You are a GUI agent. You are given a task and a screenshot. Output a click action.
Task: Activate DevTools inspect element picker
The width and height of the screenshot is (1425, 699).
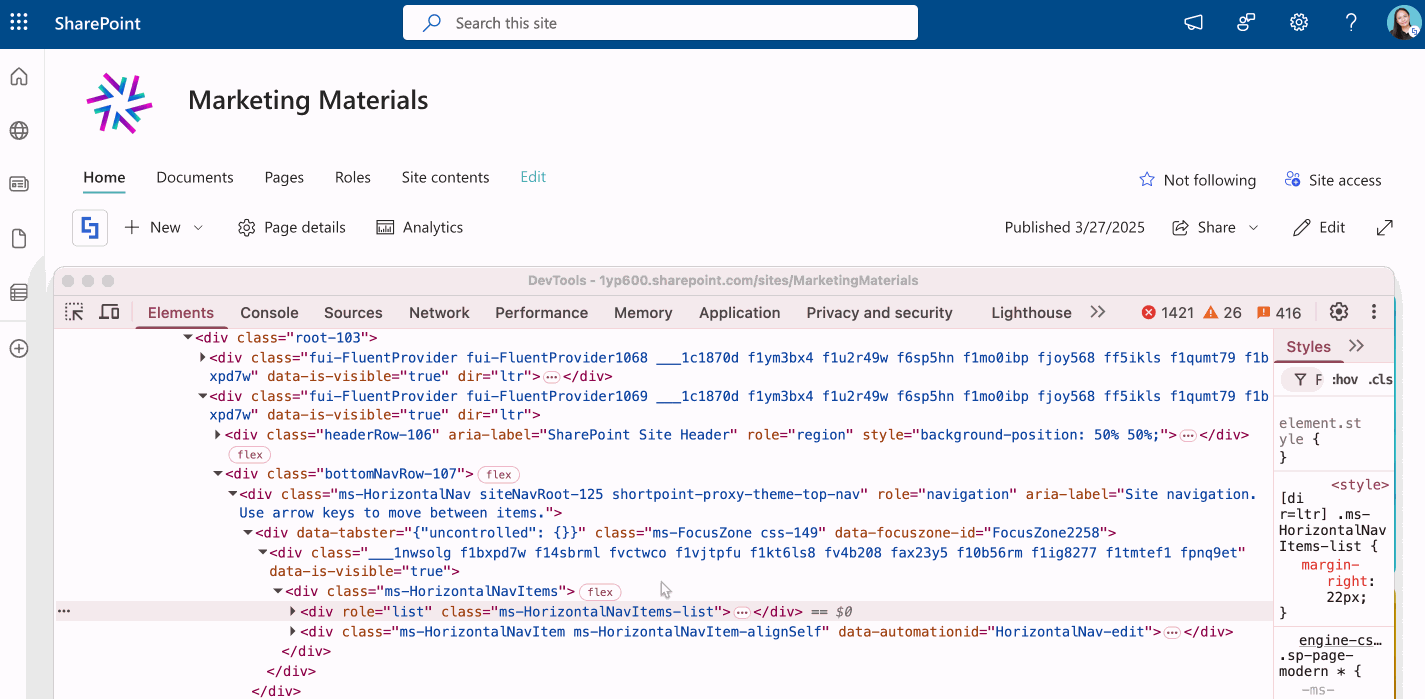click(74, 312)
